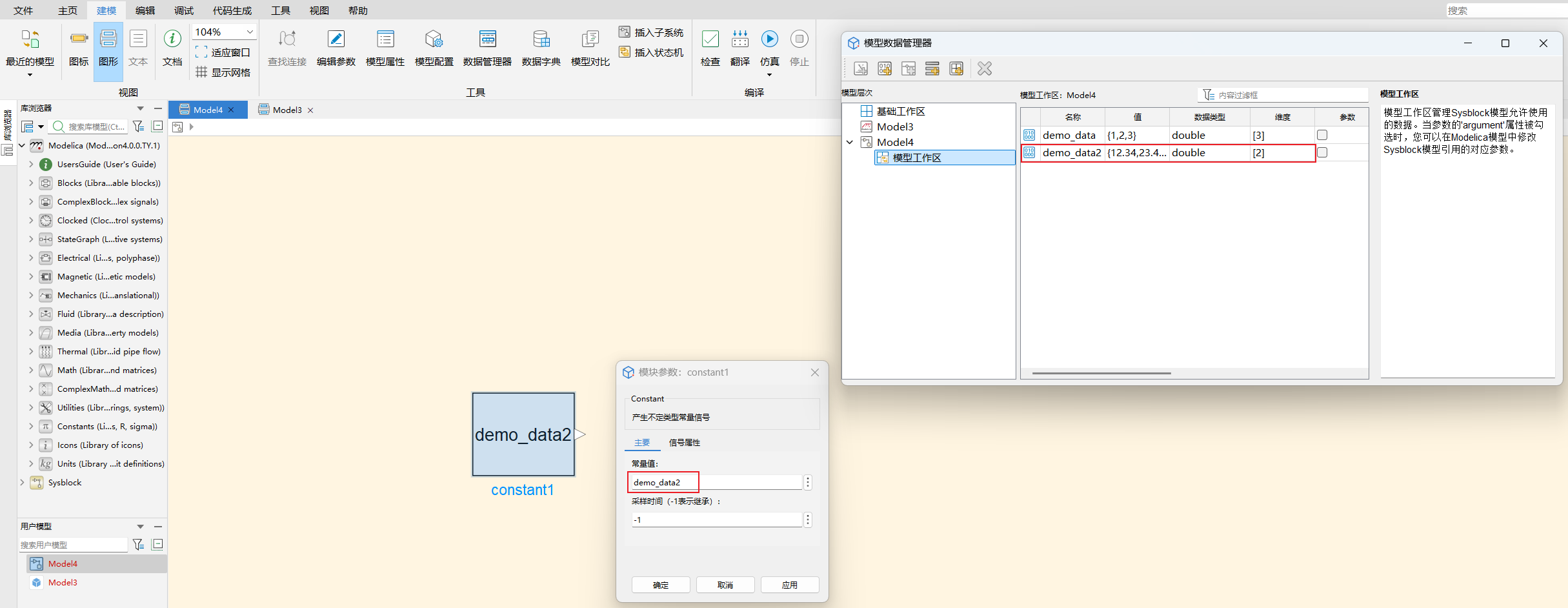Click the horizontal scrollbar in data table
The height and width of the screenshot is (608, 1568).
pyautogui.click(x=1101, y=373)
